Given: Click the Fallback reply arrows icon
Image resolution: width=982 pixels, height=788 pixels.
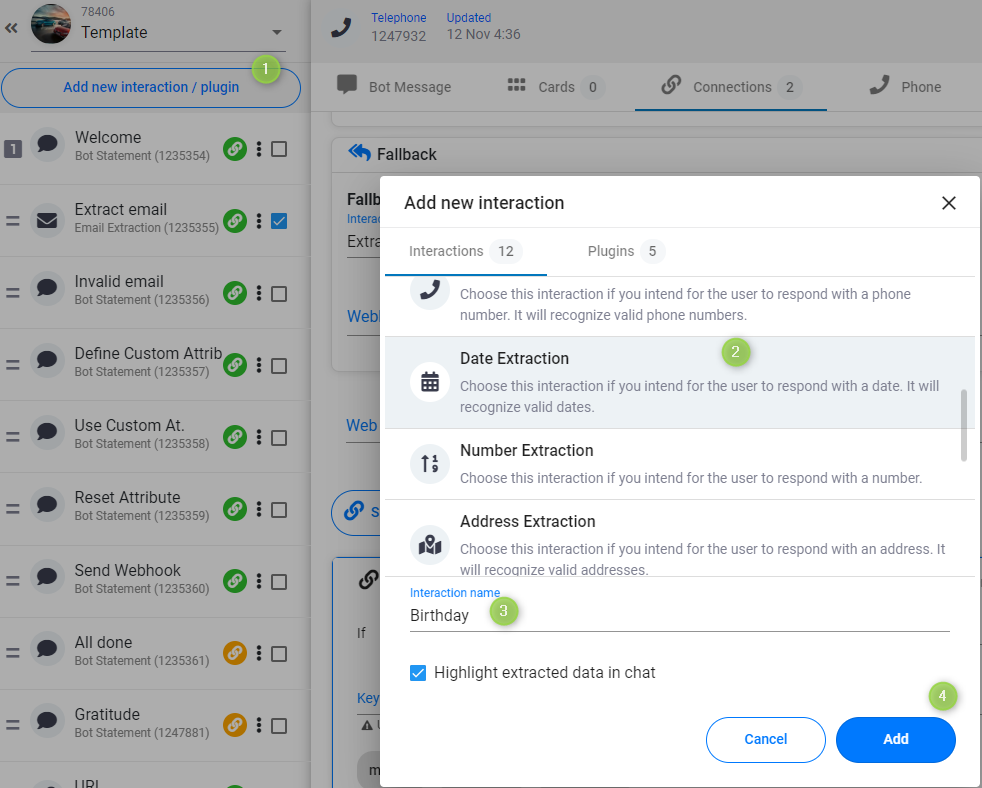Looking at the screenshot, I should 359,152.
